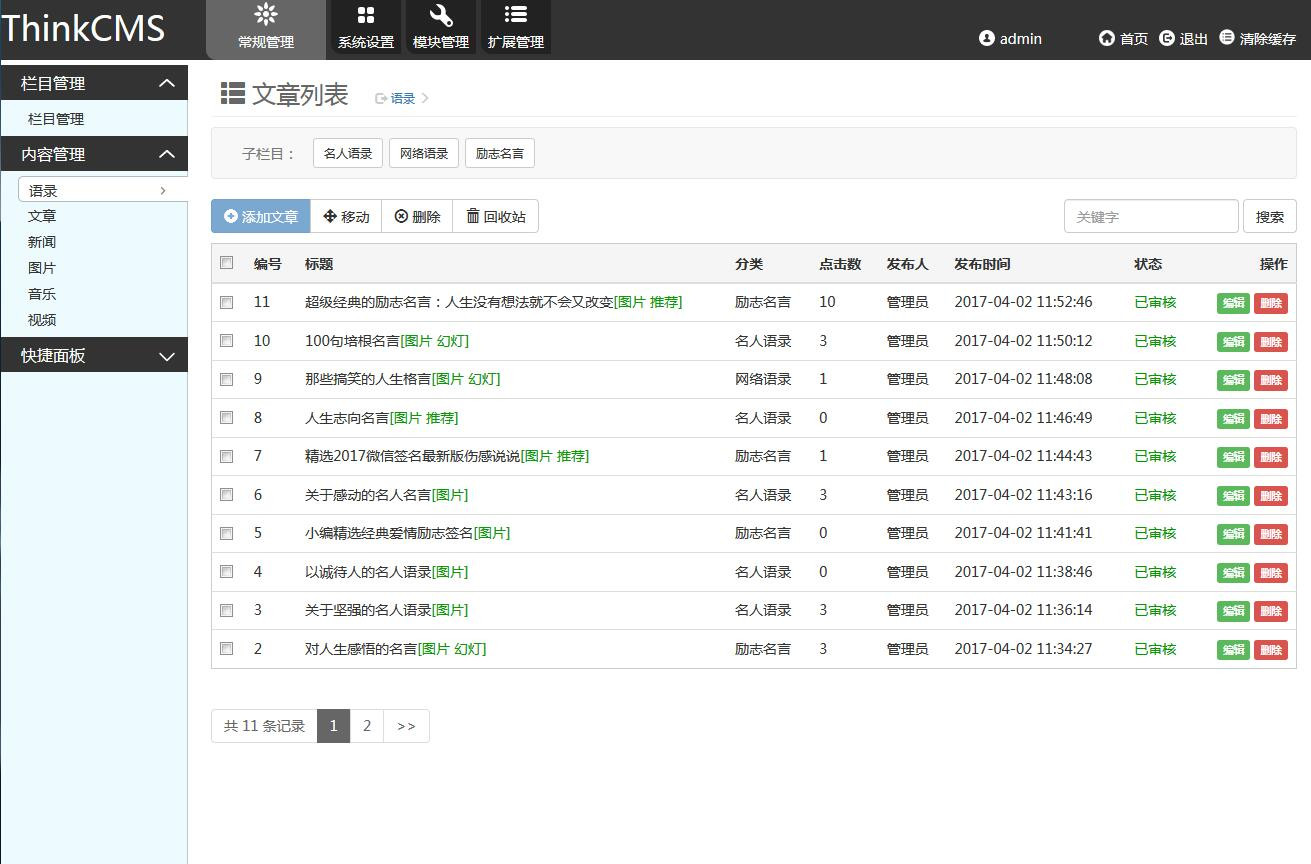
Task: Select the checkbox for article number 7
Action: click(227, 456)
